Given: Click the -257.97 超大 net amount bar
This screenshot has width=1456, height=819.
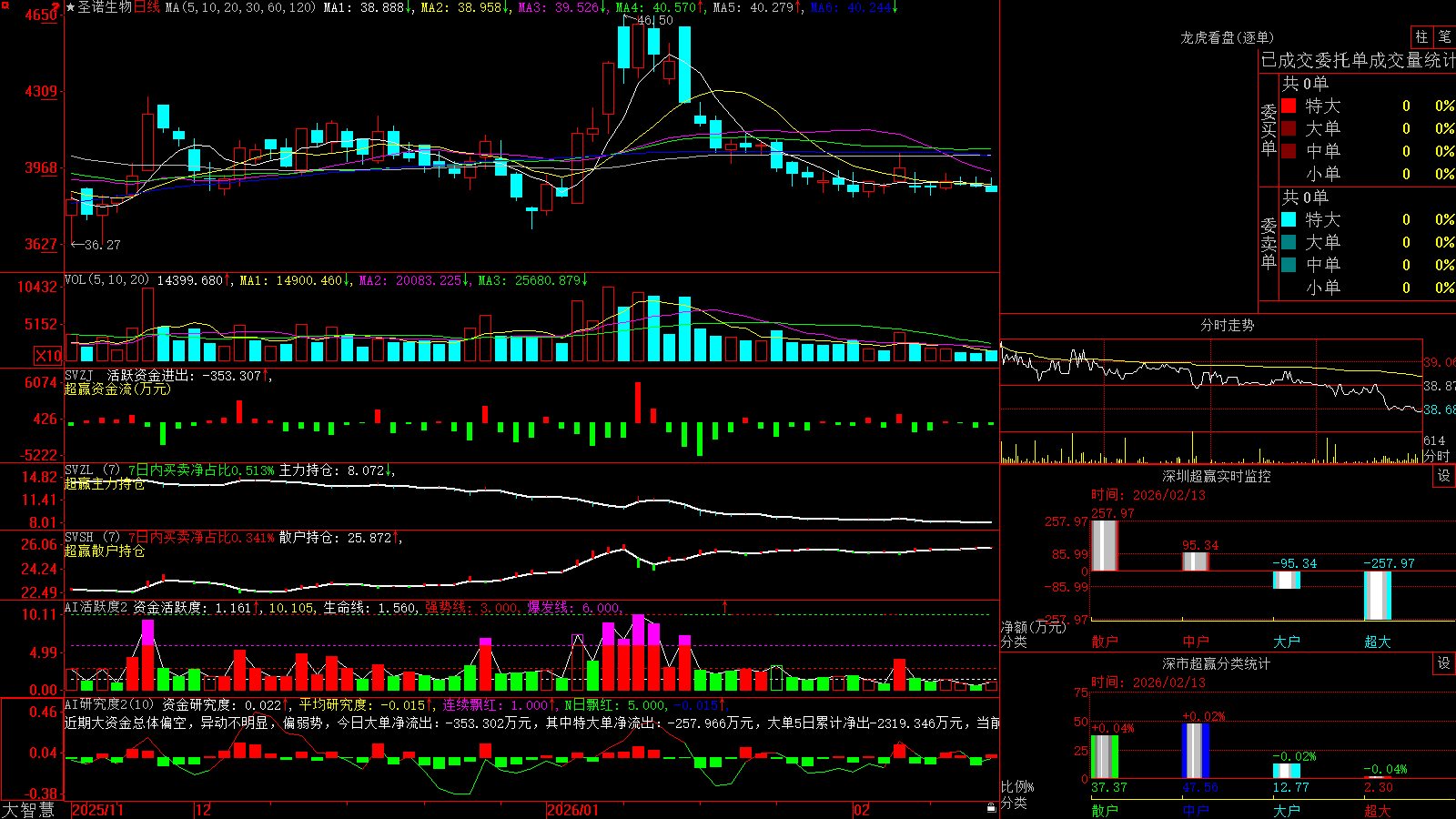Looking at the screenshot, I should pyautogui.click(x=1378, y=596).
